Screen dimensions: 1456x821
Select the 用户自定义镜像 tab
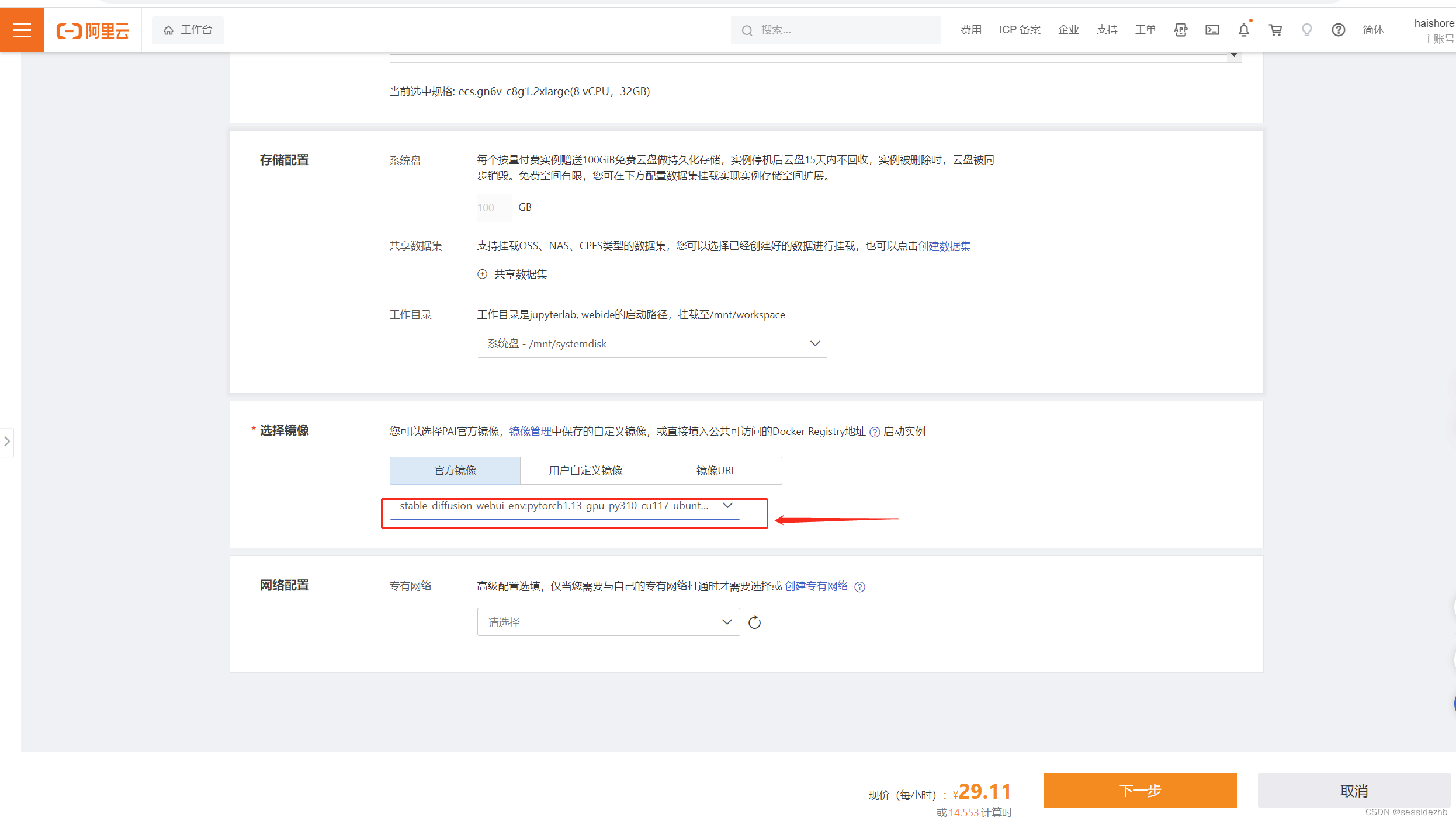(586, 470)
